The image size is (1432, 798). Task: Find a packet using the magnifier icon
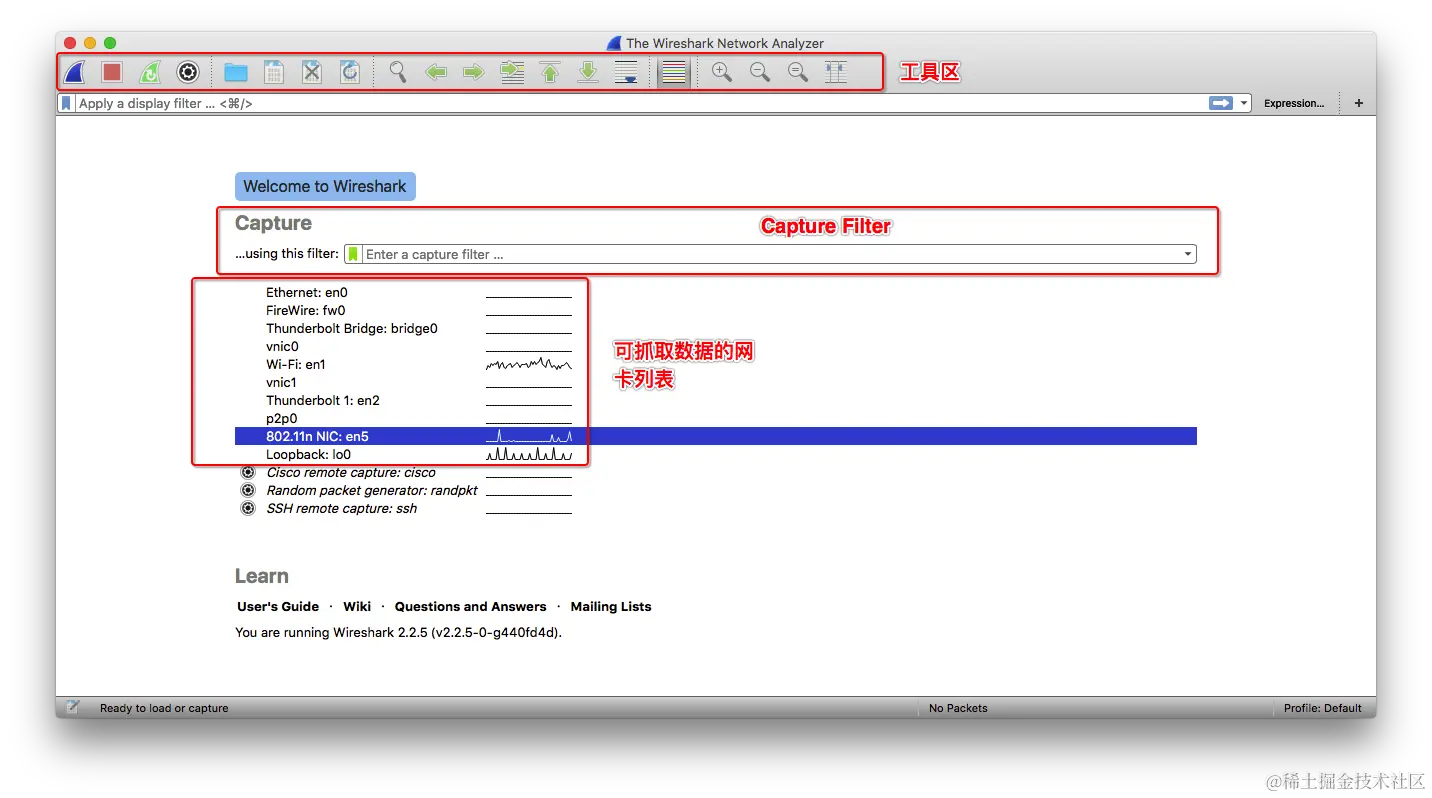(398, 72)
